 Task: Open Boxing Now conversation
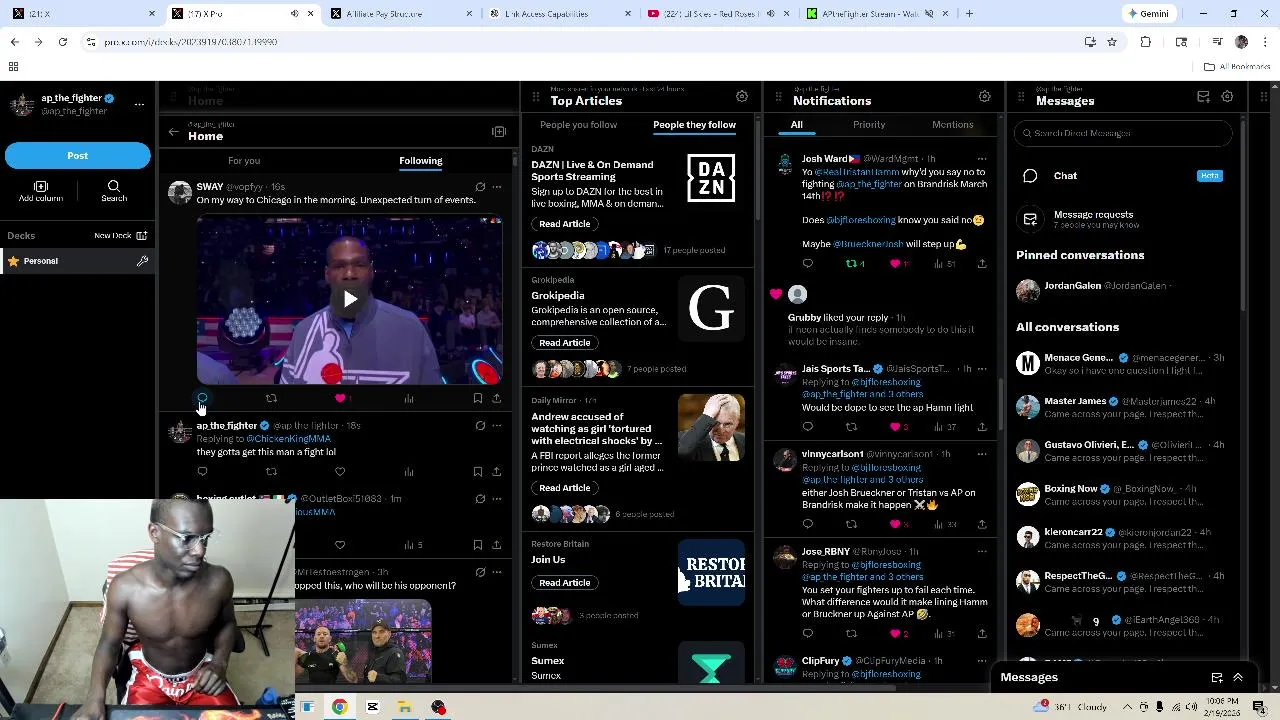1123,495
